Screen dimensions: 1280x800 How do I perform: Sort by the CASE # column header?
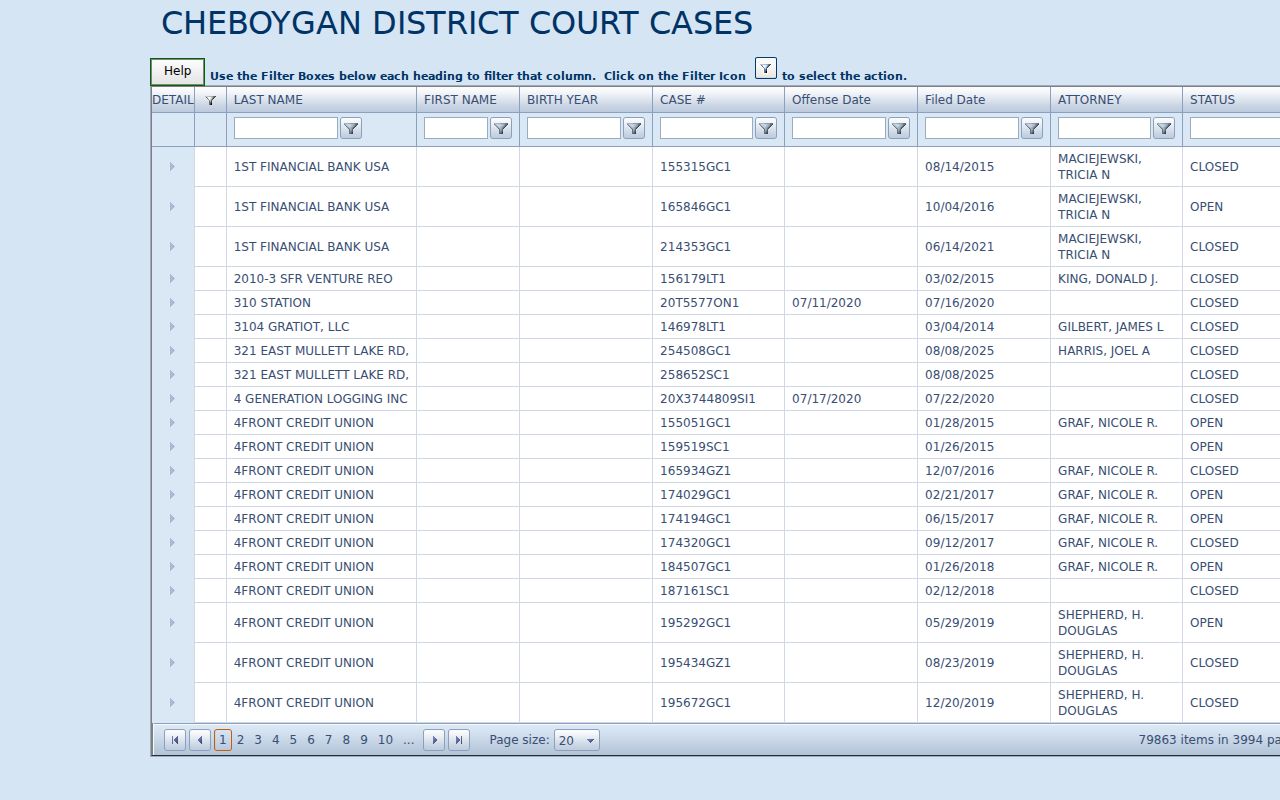pyautogui.click(x=683, y=100)
